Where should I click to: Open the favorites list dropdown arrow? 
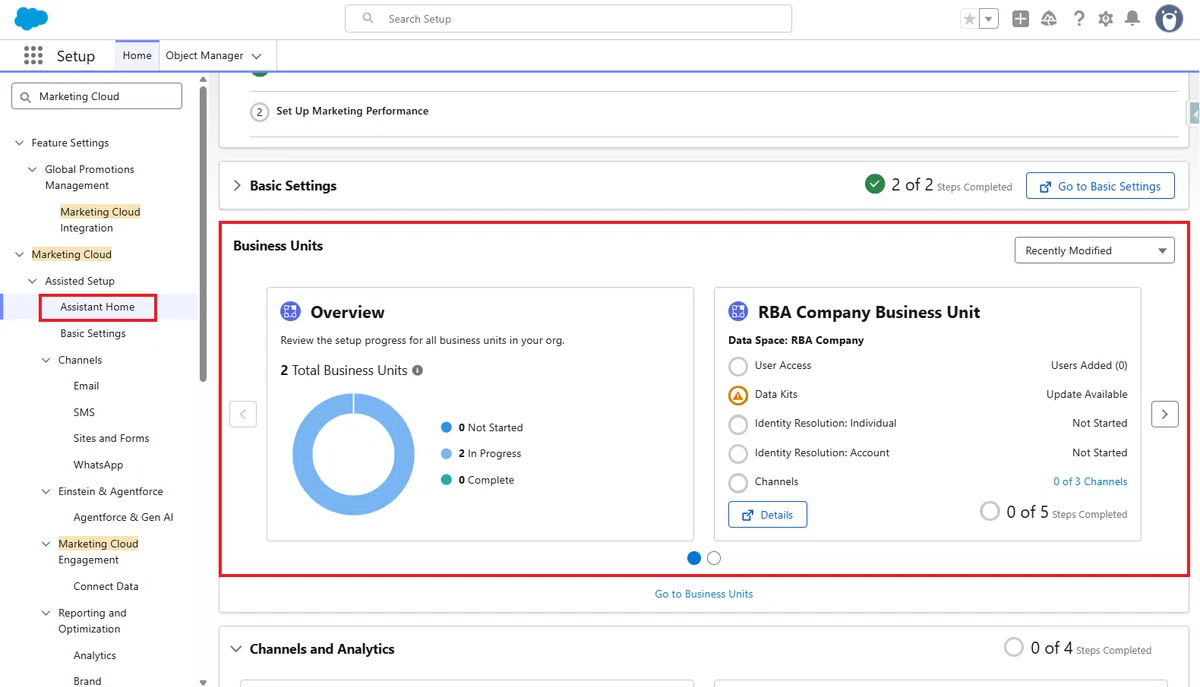pyautogui.click(x=989, y=19)
